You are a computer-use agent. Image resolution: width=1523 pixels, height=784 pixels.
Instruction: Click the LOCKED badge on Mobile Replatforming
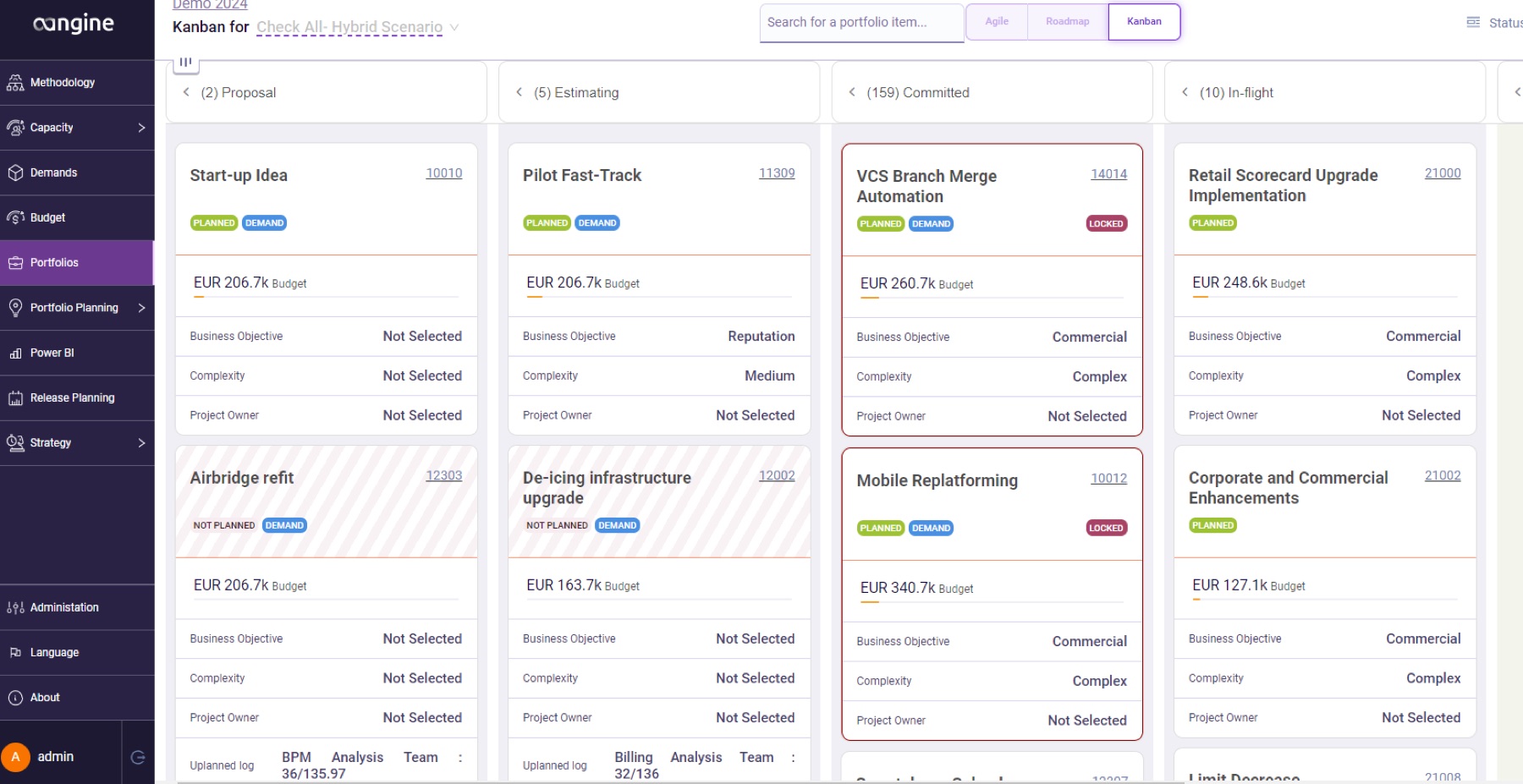point(1106,528)
